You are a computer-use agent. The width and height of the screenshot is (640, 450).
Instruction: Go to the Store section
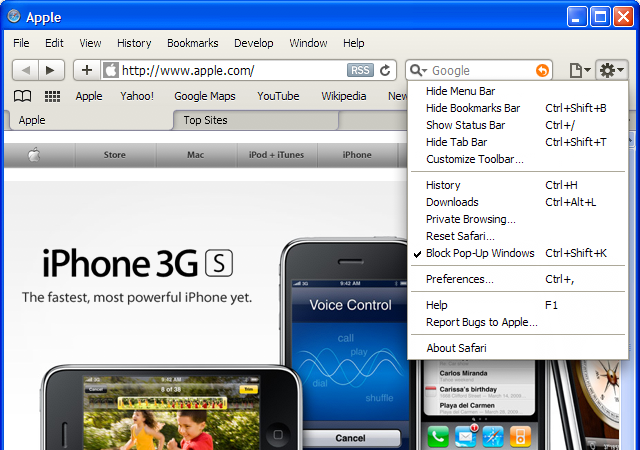point(115,155)
